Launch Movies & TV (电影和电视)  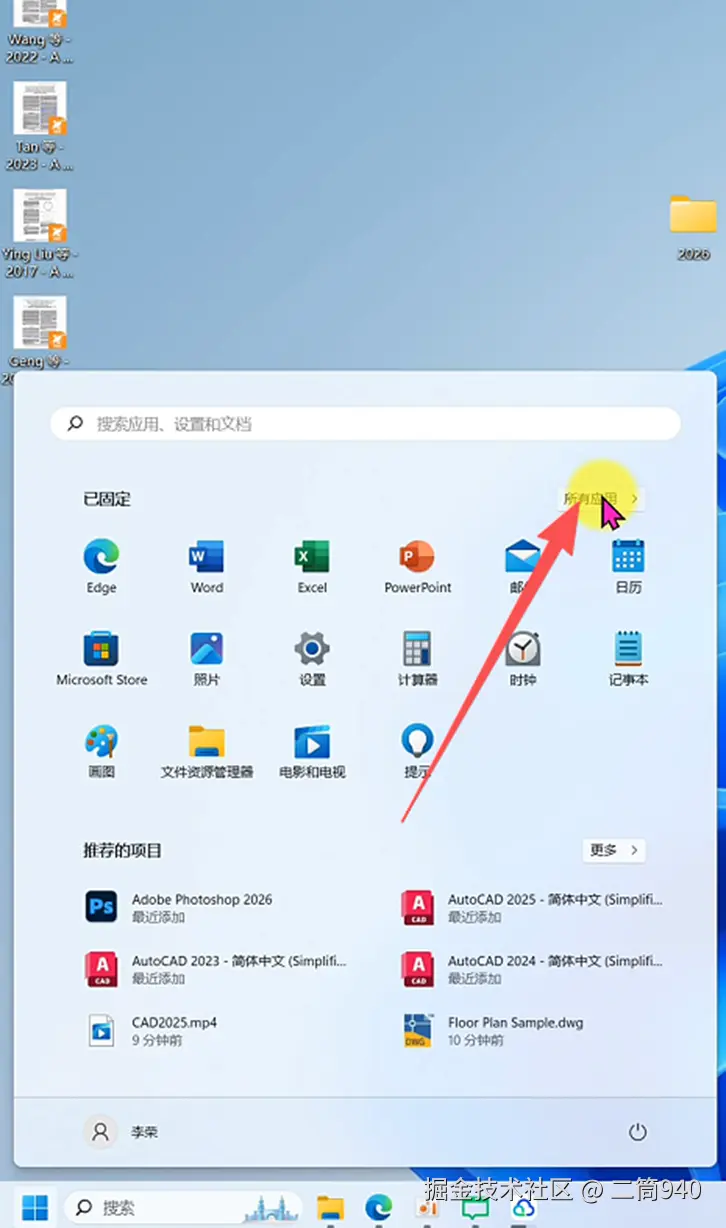(x=312, y=750)
